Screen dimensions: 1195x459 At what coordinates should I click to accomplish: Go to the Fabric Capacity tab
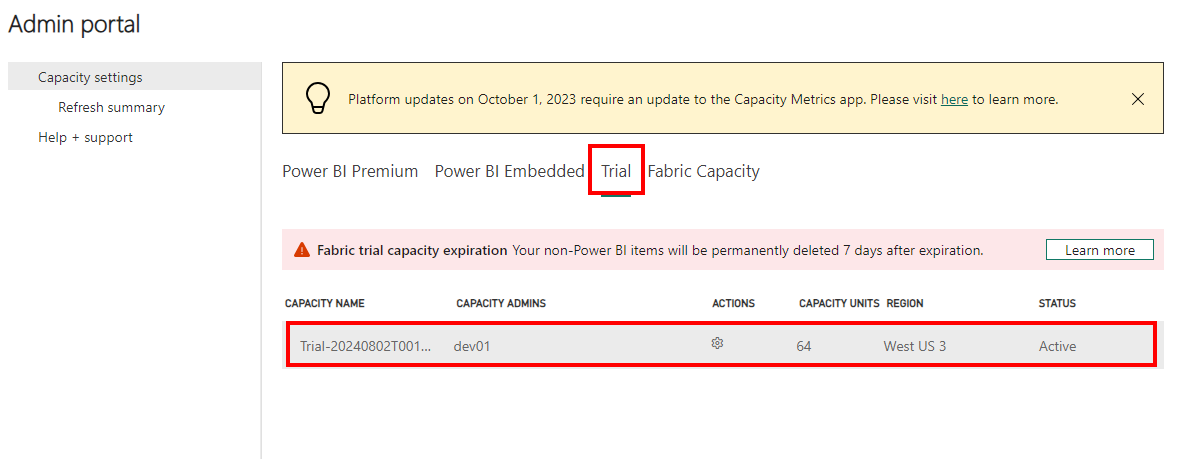pyautogui.click(x=703, y=171)
